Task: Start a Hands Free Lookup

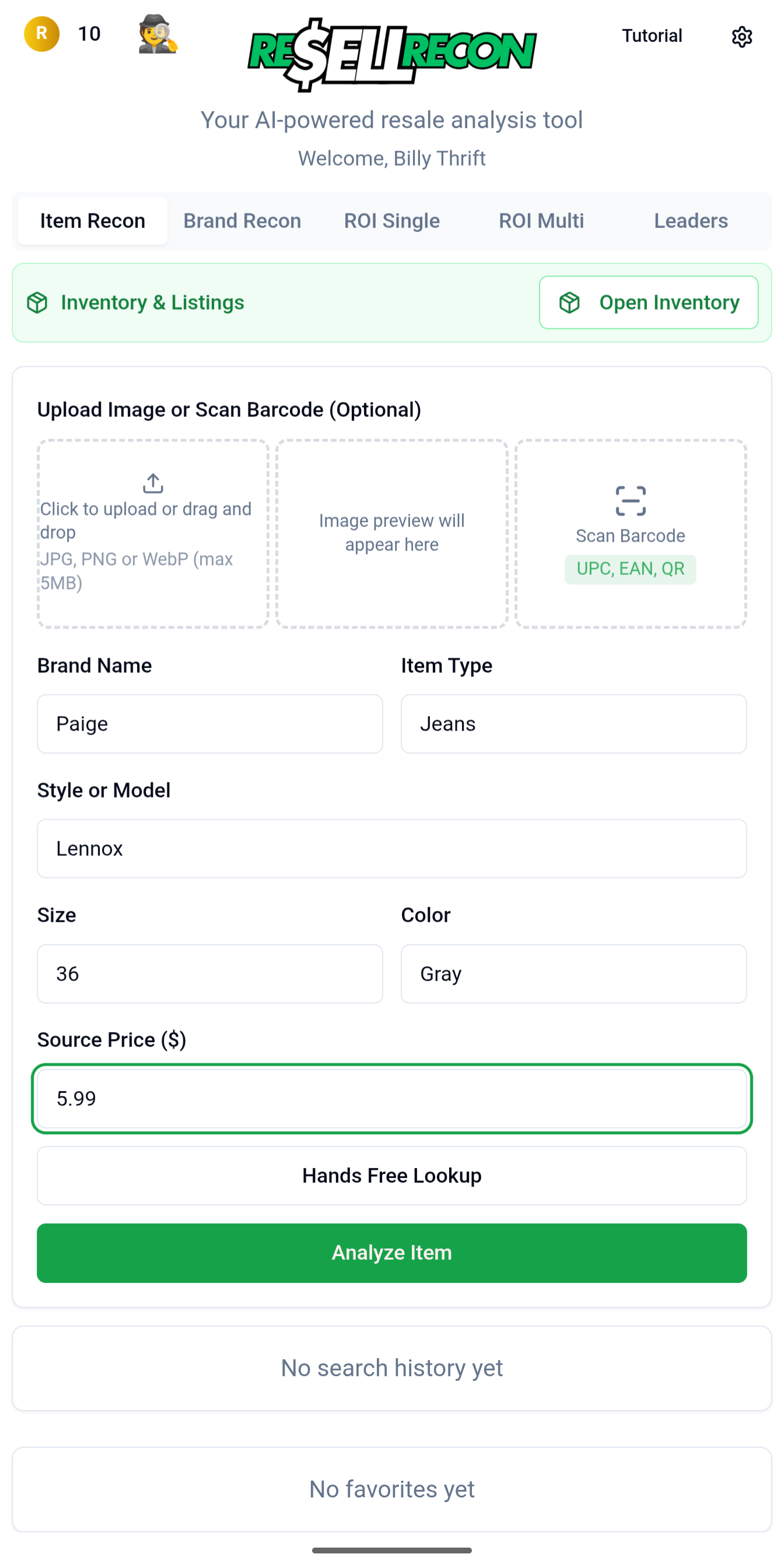Action: click(391, 1176)
